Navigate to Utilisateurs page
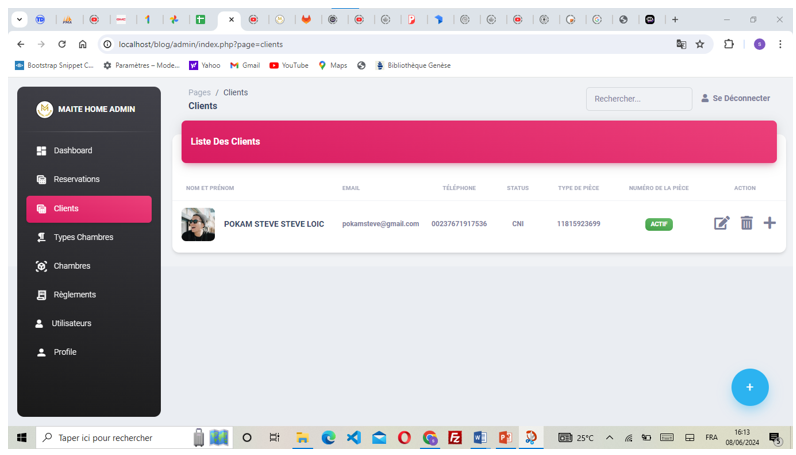The image size is (796, 455). [71, 324]
